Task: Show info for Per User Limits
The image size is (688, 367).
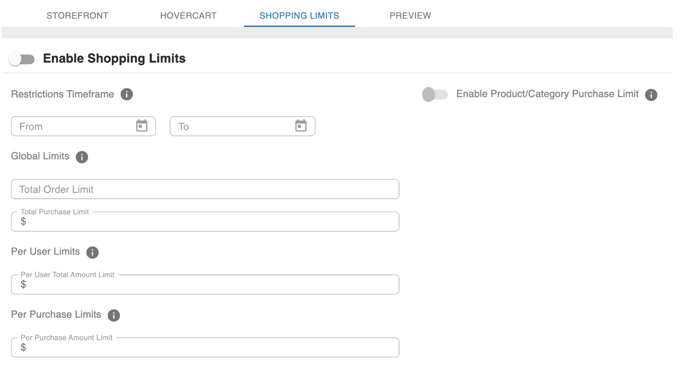Action: click(x=92, y=252)
